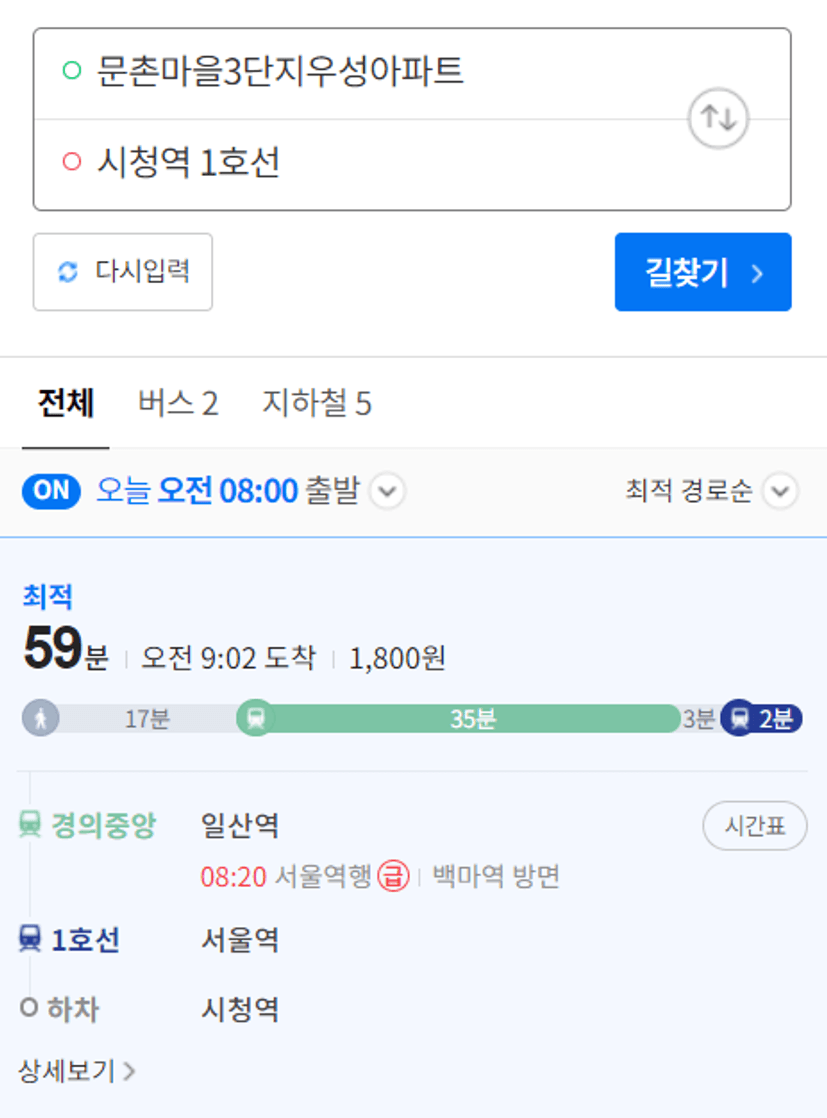Image resolution: width=827 pixels, height=1118 pixels.
Task: Click the walking icon in the route bar
Action: pyautogui.click(x=41, y=718)
